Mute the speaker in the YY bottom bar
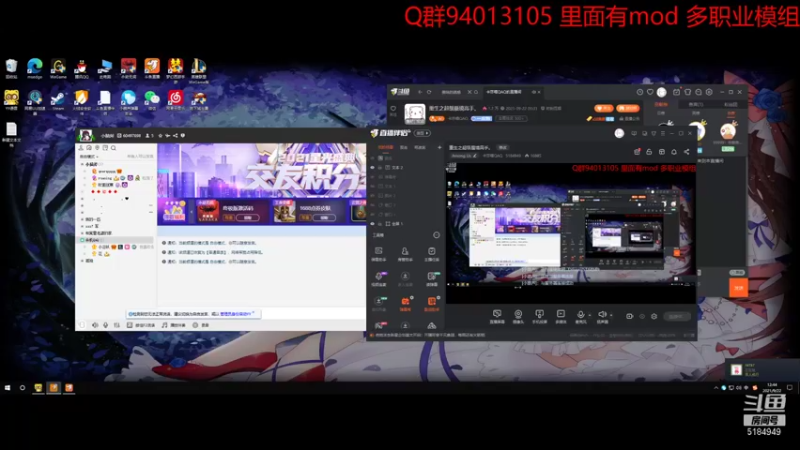This screenshot has height=450, width=800. 95,325
